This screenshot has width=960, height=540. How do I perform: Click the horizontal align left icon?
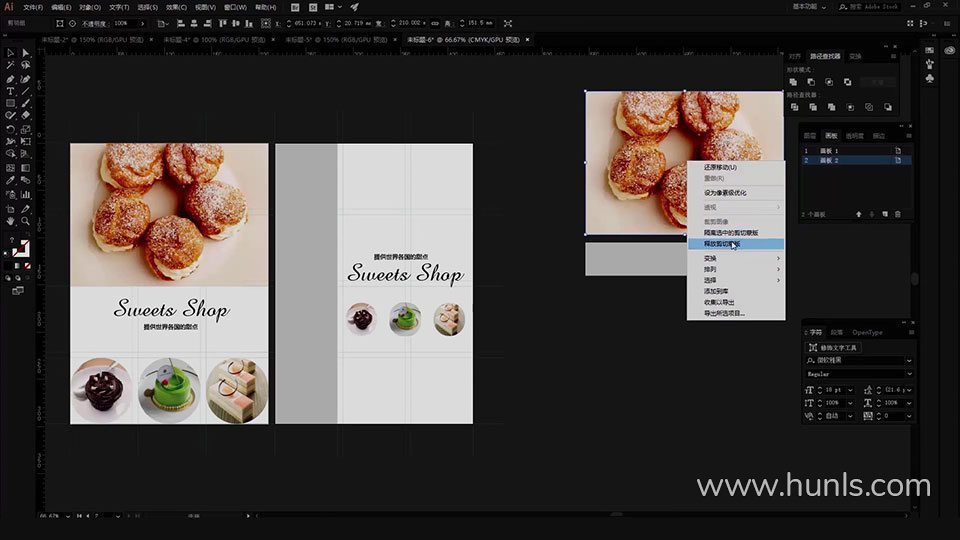point(181,23)
